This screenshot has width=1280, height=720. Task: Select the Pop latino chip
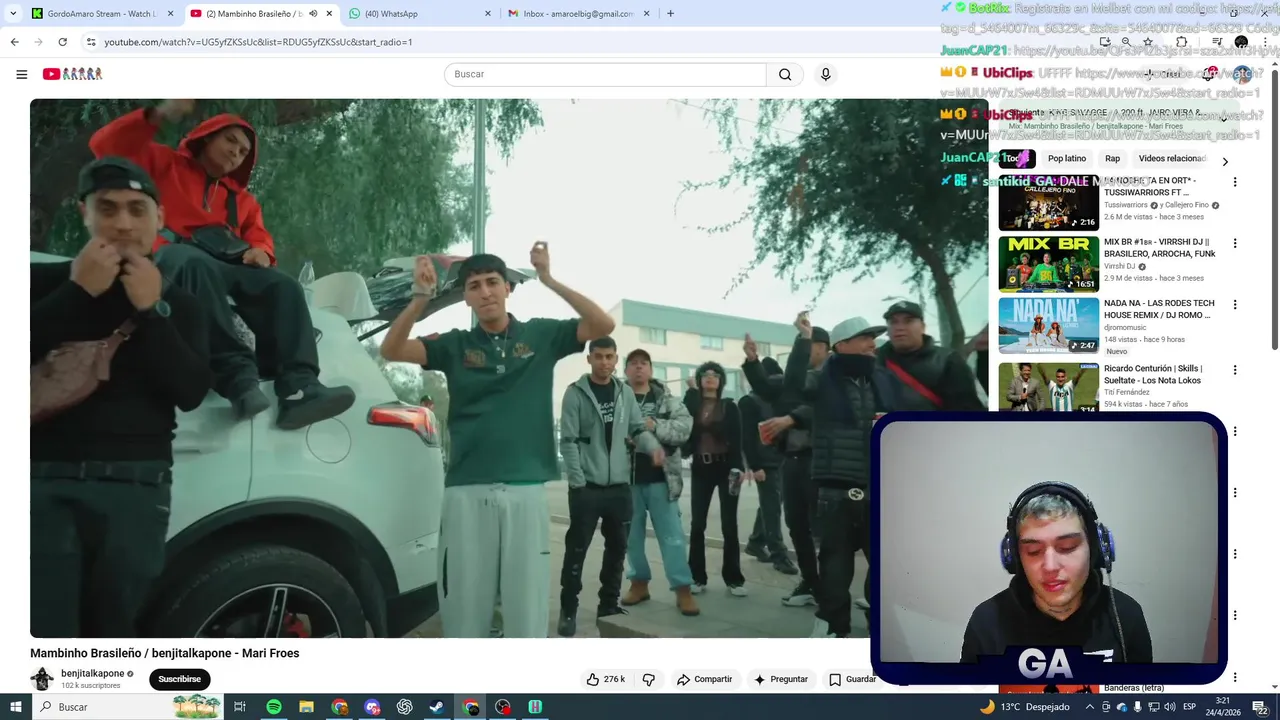(x=1067, y=159)
